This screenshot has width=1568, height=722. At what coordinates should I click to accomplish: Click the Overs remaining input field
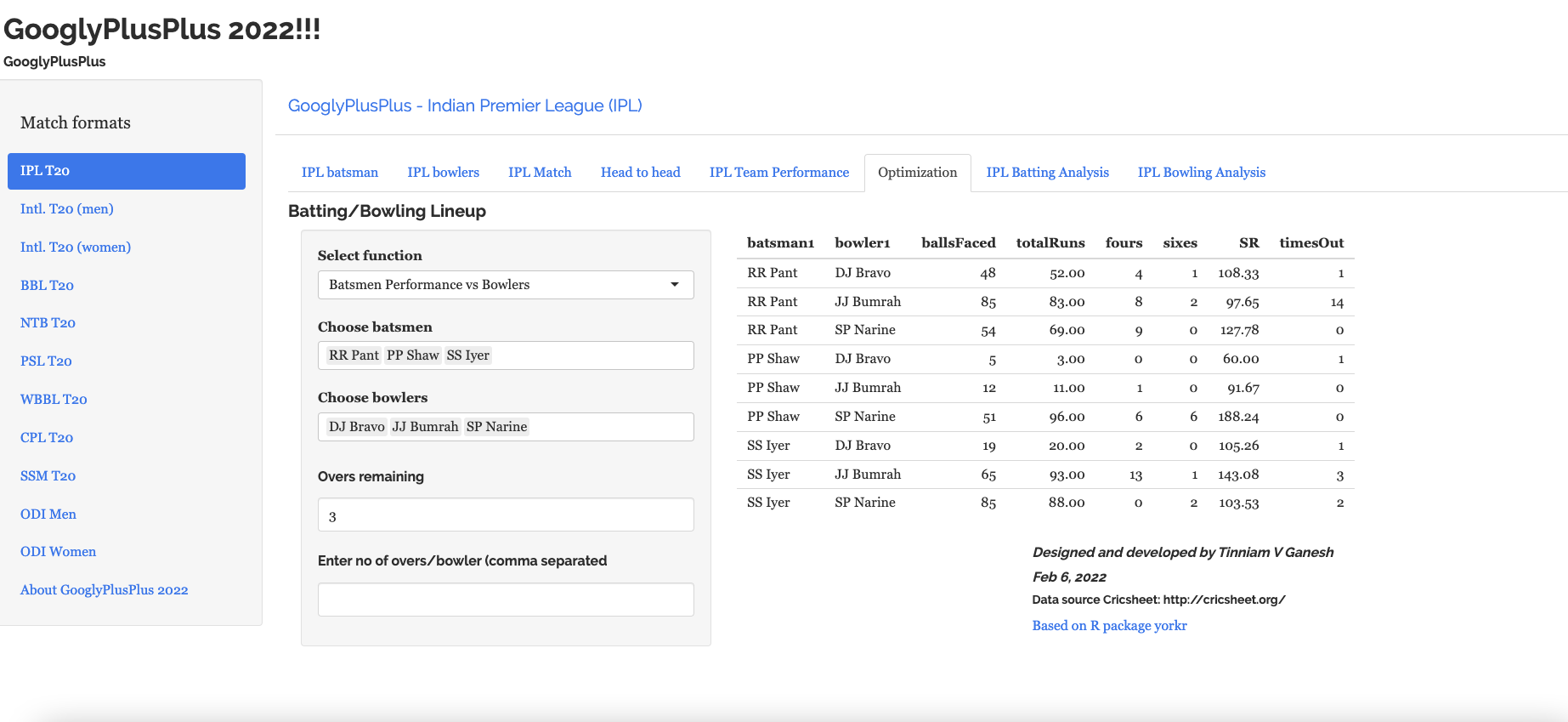[x=505, y=515]
